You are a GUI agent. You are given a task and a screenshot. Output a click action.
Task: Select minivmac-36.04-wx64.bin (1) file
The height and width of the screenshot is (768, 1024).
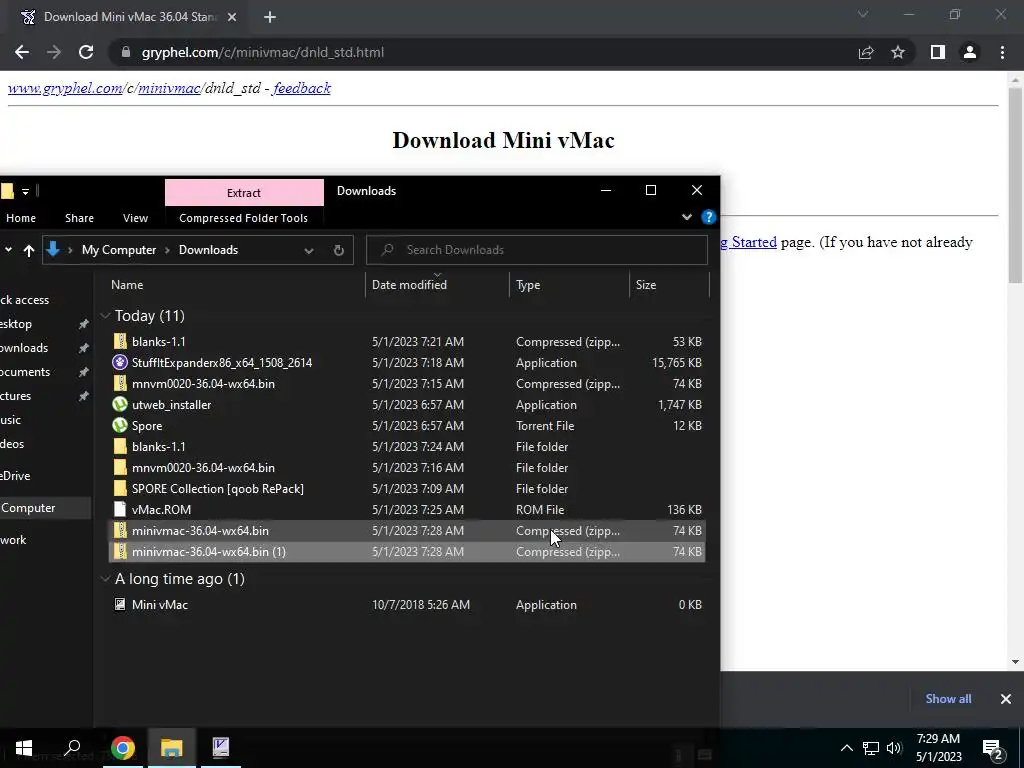point(406,552)
